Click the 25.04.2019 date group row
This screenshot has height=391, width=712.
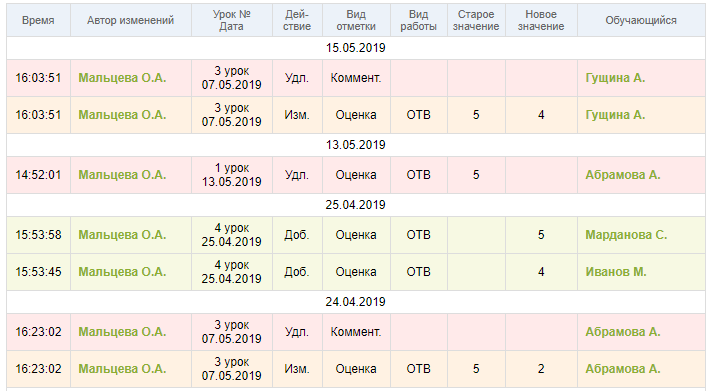click(x=356, y=205)
